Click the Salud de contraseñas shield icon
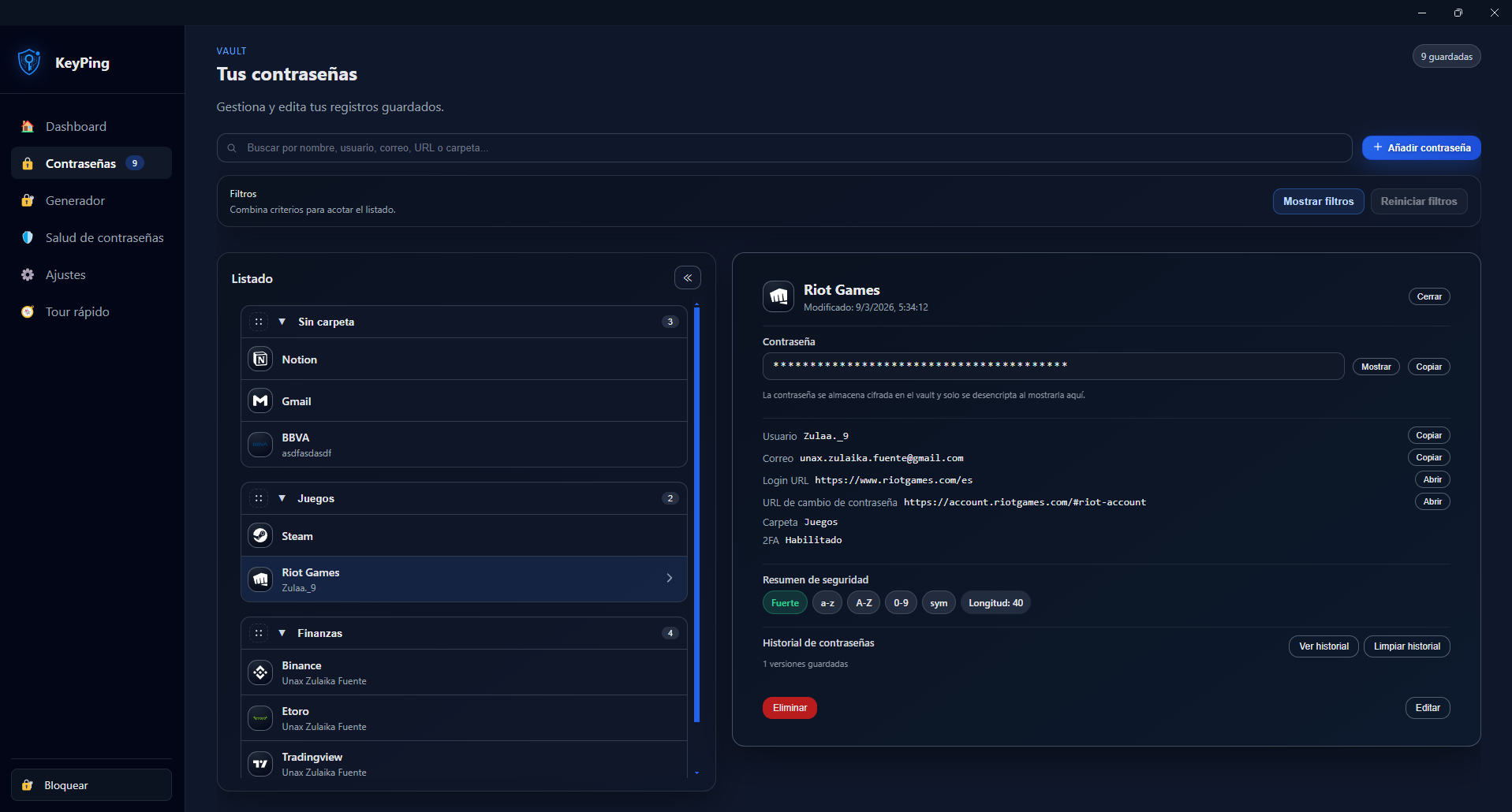This screenshot has width=1512, height=812. pyautogui.click(x=27, y=237)
